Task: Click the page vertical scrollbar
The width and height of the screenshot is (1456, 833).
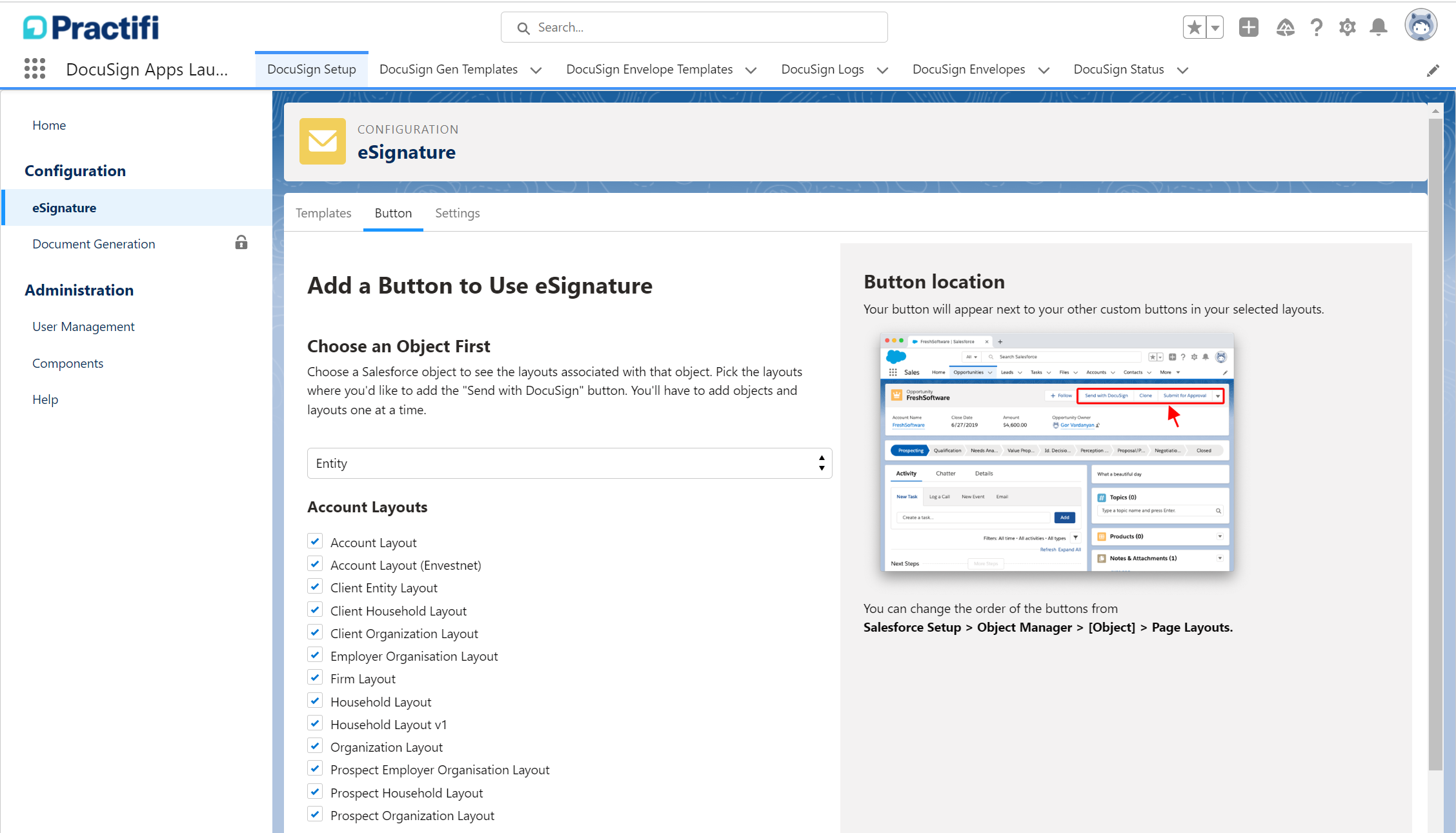Action: tap(1435, 445)
